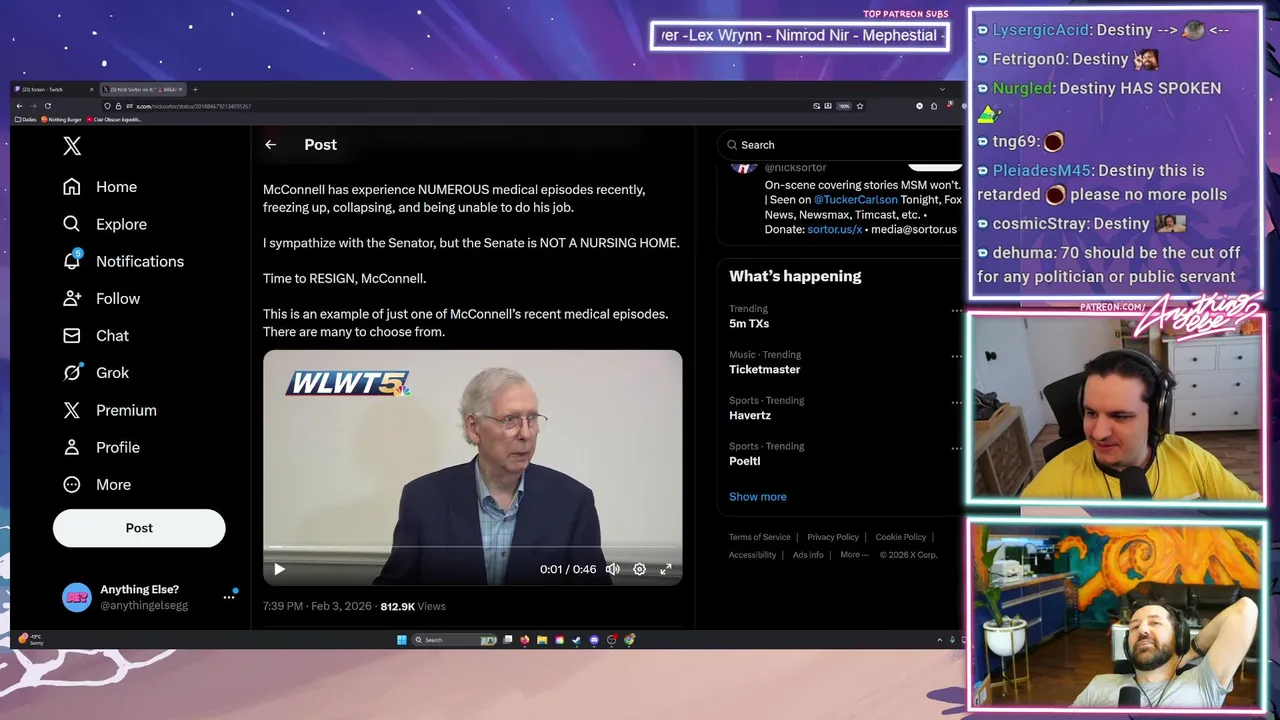Switch to the forsen - Twitch browser tab

click(53, 89)
